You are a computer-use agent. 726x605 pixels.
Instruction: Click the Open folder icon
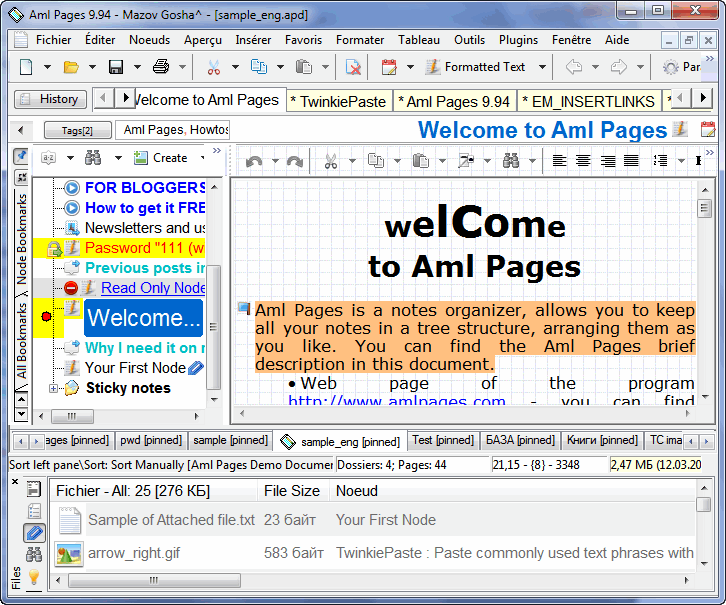(71, 67)
